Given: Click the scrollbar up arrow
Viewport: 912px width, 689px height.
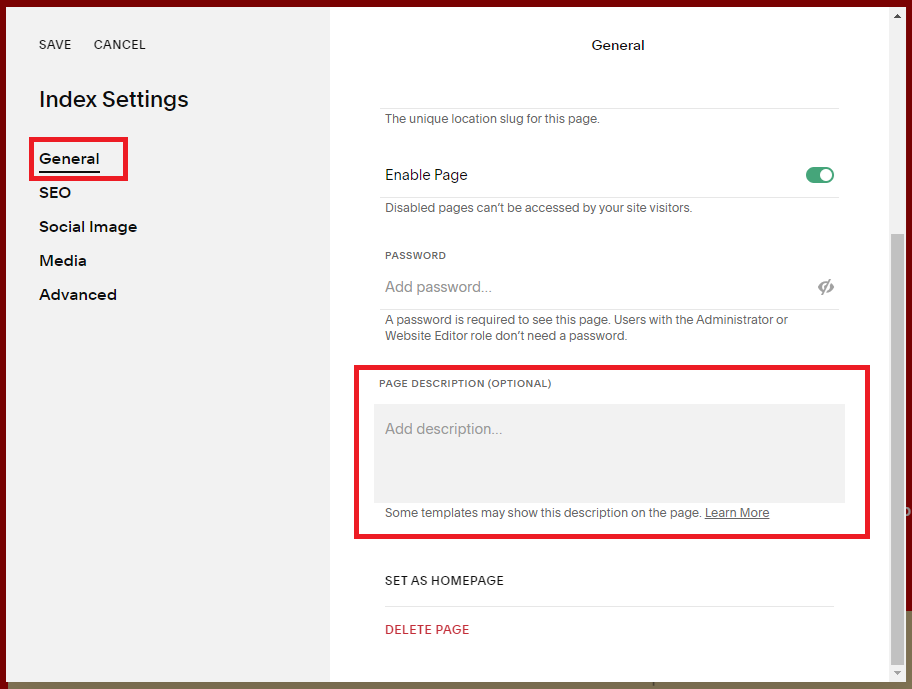Looking at the screenshot, I should point(897,16).
